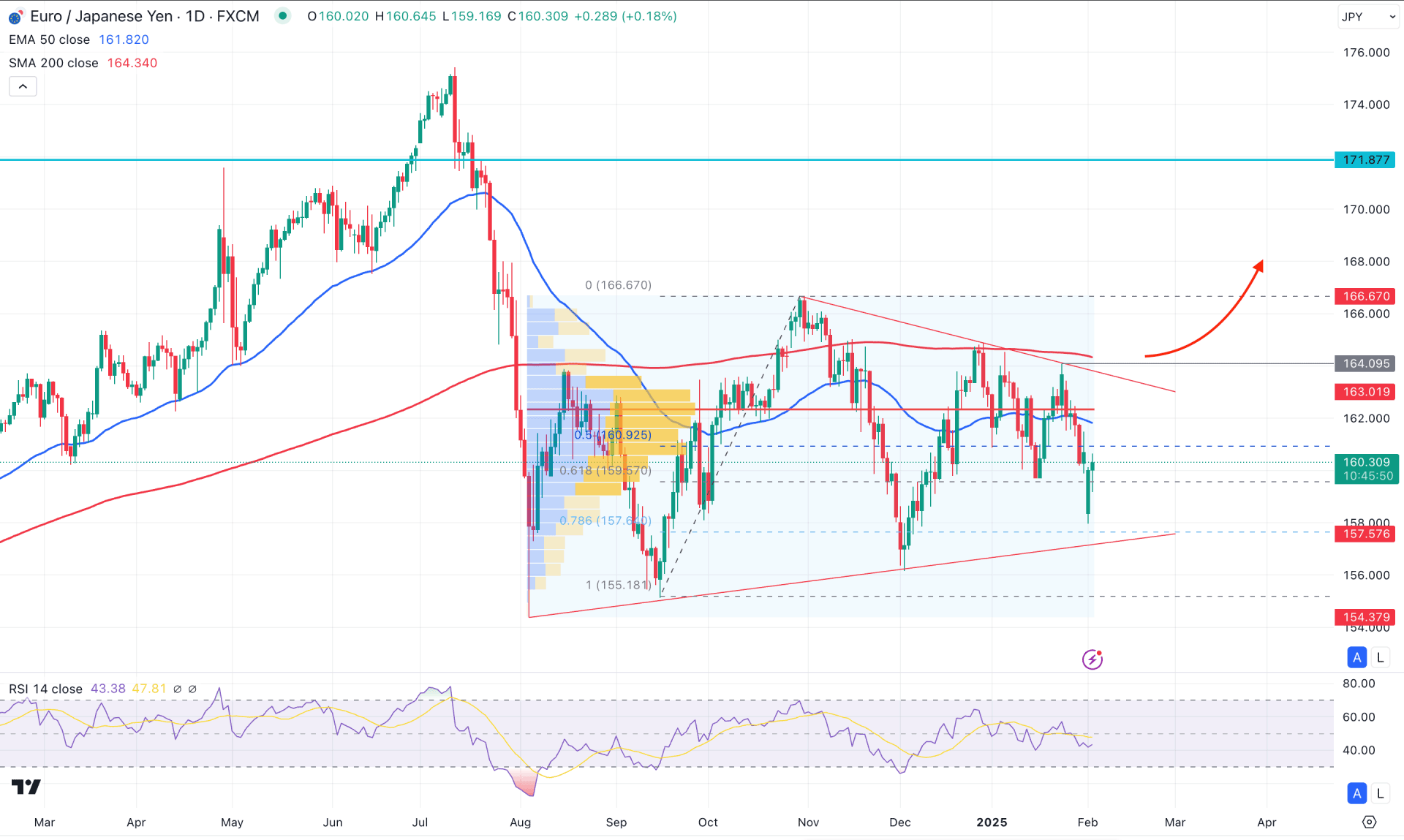Click the 171.877 horizontal line price label
The width and height of the screenshot is (1404, 840).
tap(1365, 159)
